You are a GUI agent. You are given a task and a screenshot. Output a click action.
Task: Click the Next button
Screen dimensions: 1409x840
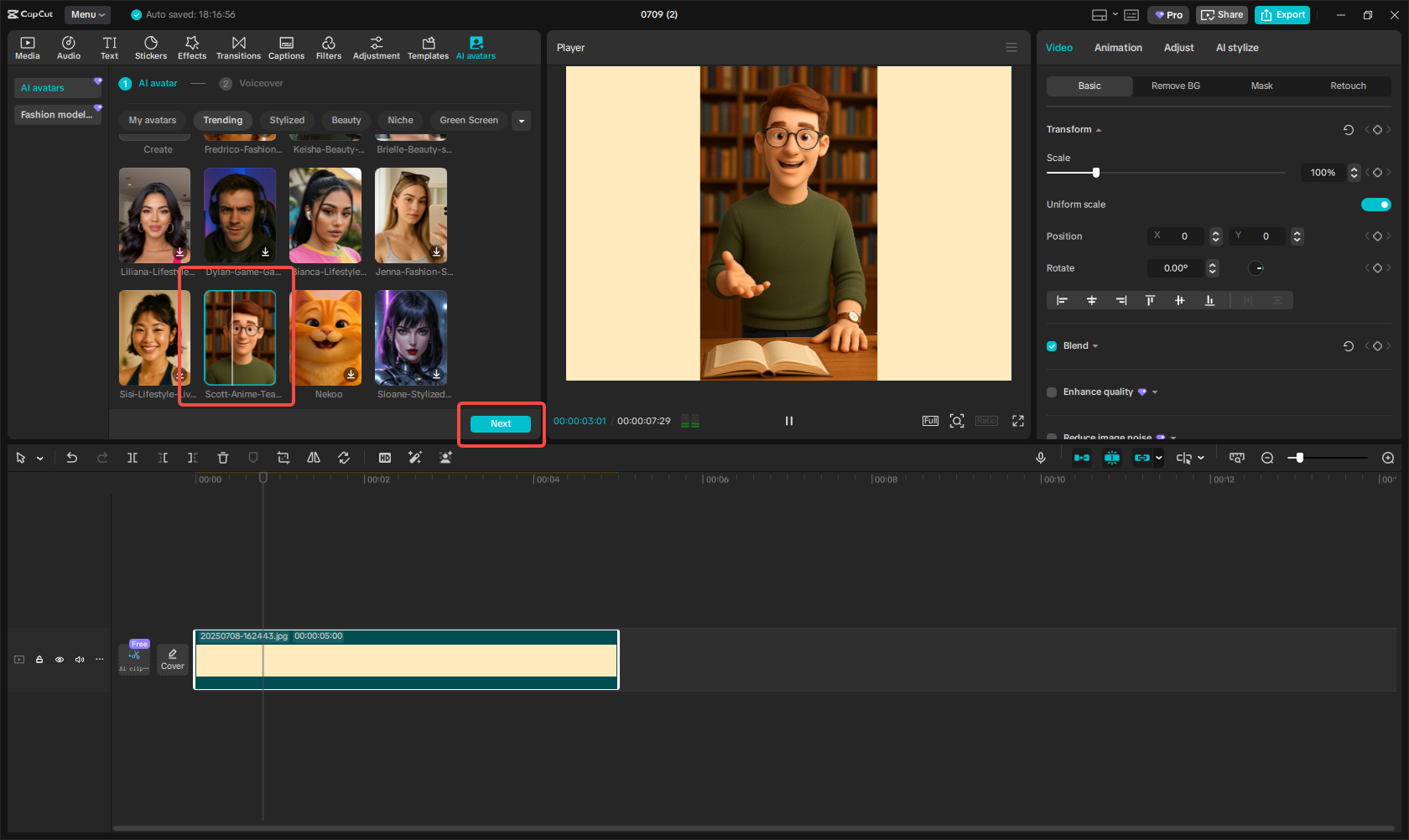coord(501,423)
